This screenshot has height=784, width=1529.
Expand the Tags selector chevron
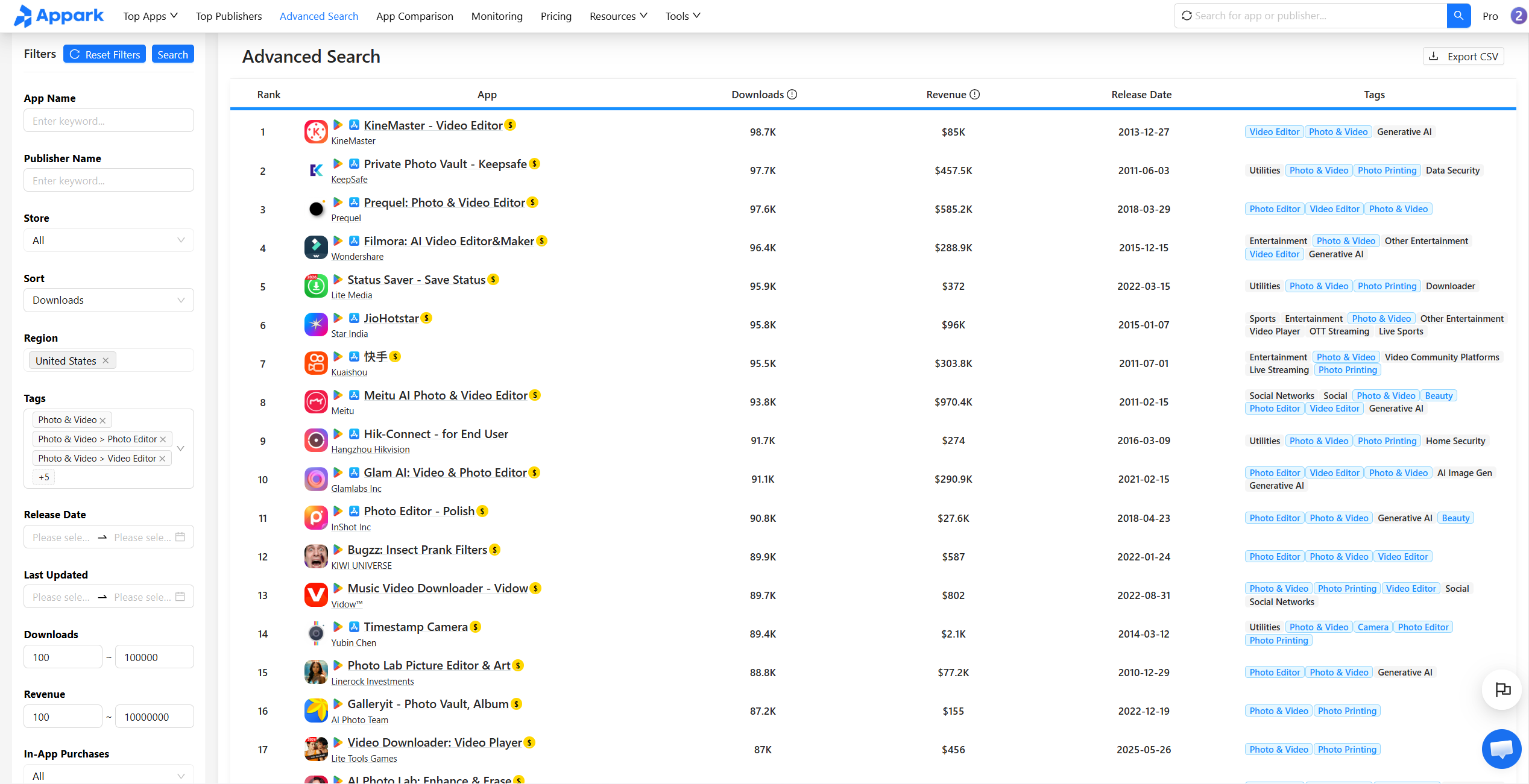click(x=181, y=448)
